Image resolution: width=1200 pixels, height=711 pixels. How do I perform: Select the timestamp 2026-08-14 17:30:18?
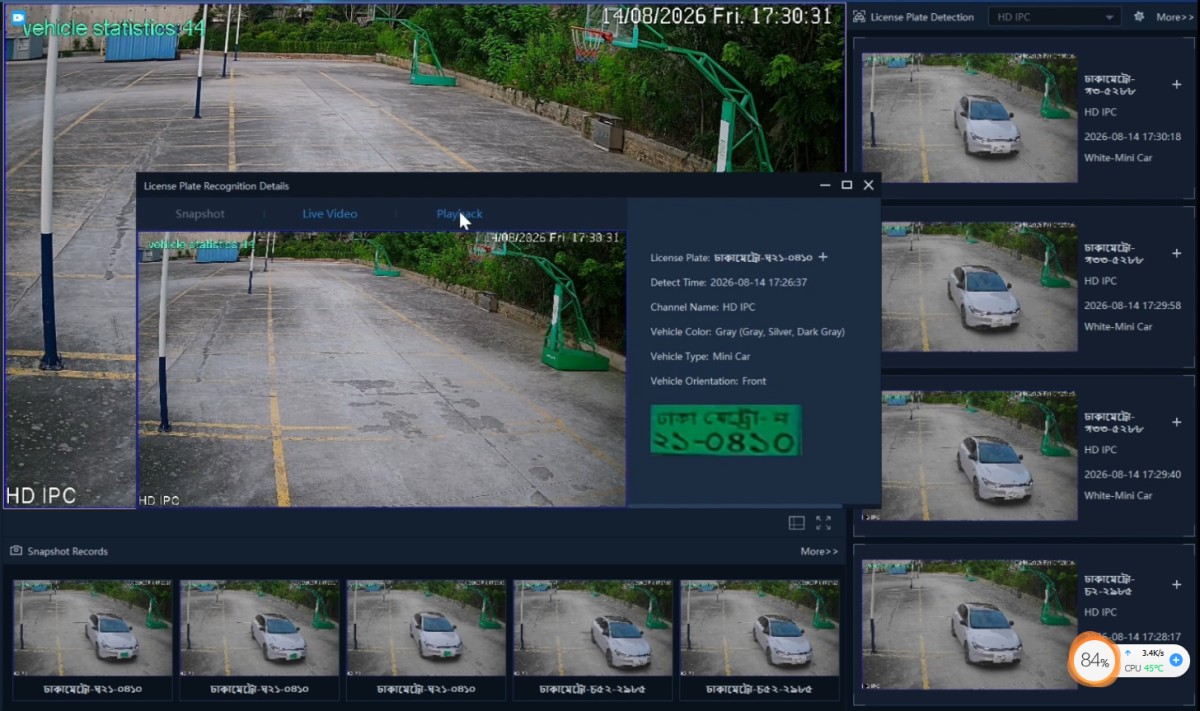pos(1132,136)
